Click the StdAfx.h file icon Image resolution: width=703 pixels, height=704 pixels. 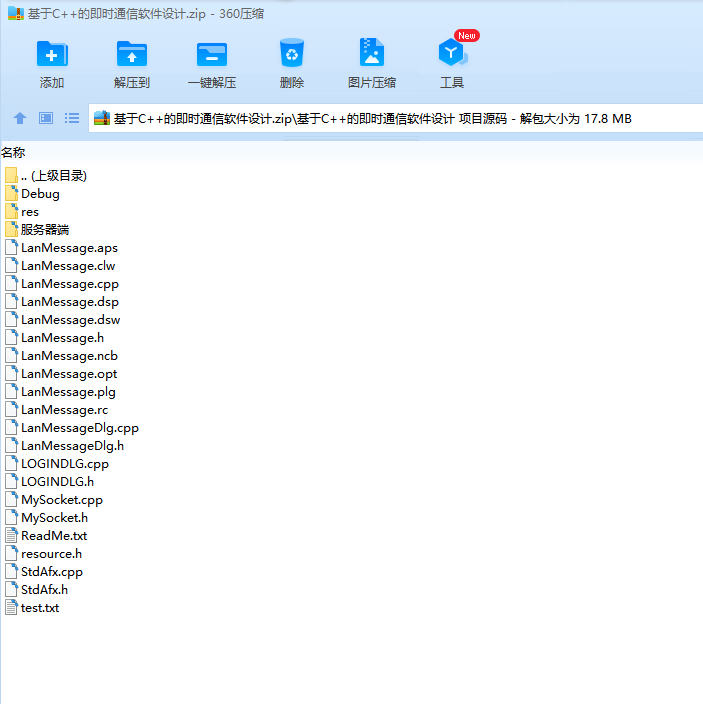pyautogui.click(x=12, y=590)
